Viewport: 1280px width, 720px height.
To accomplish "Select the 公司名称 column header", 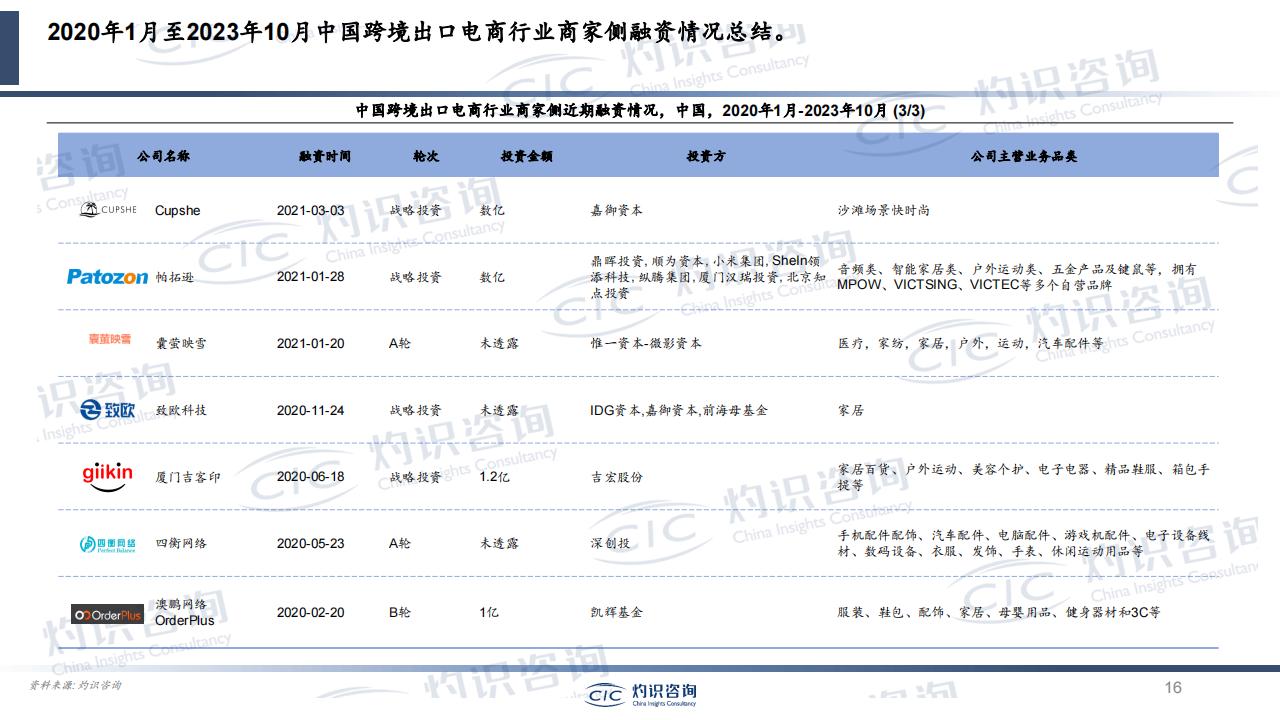I will point(163,157).
